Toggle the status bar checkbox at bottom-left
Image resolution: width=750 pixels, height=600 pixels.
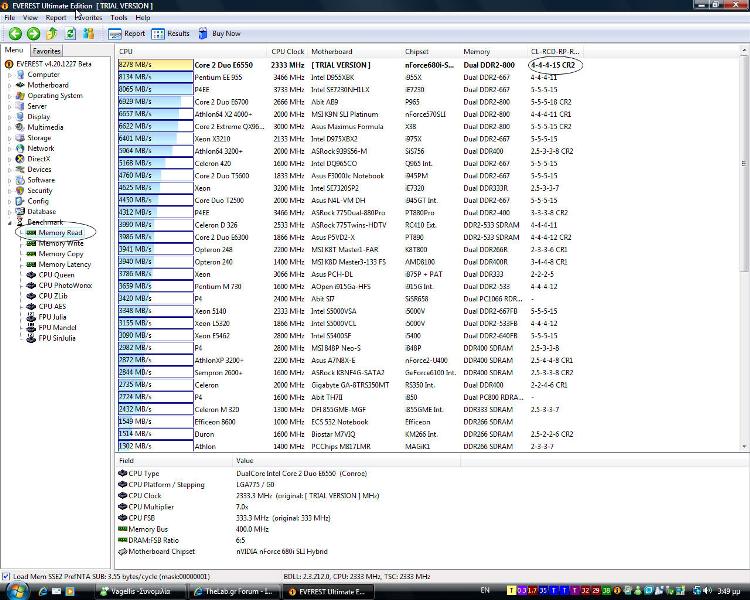[x=7, y=576]
